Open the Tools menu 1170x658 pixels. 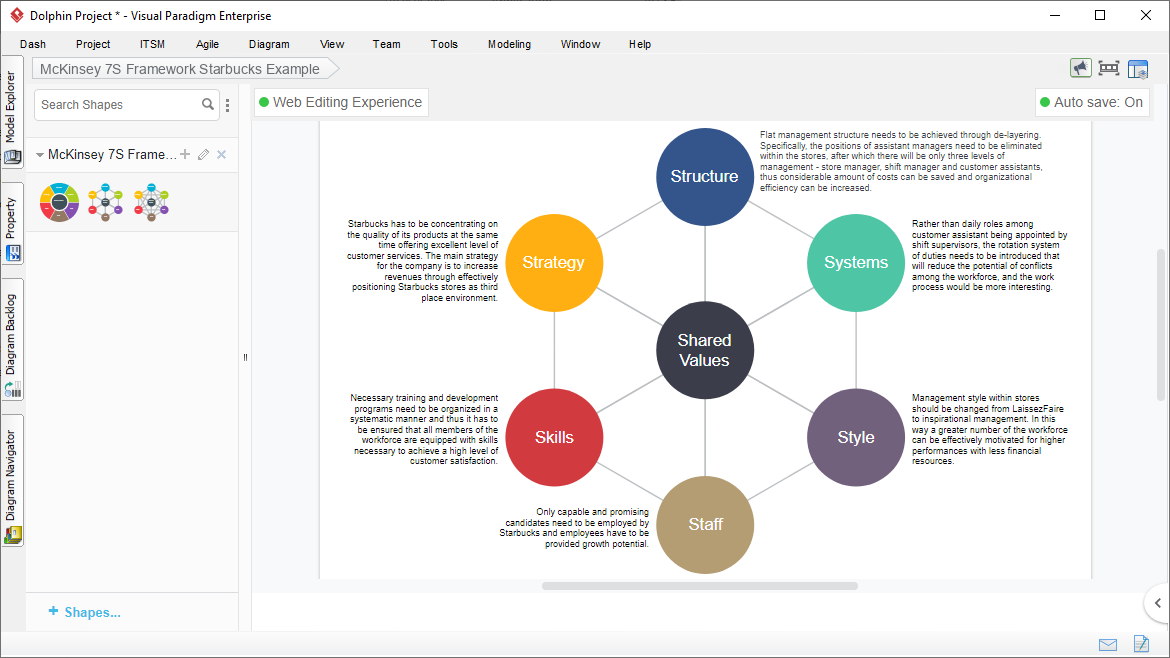[444, 44]
